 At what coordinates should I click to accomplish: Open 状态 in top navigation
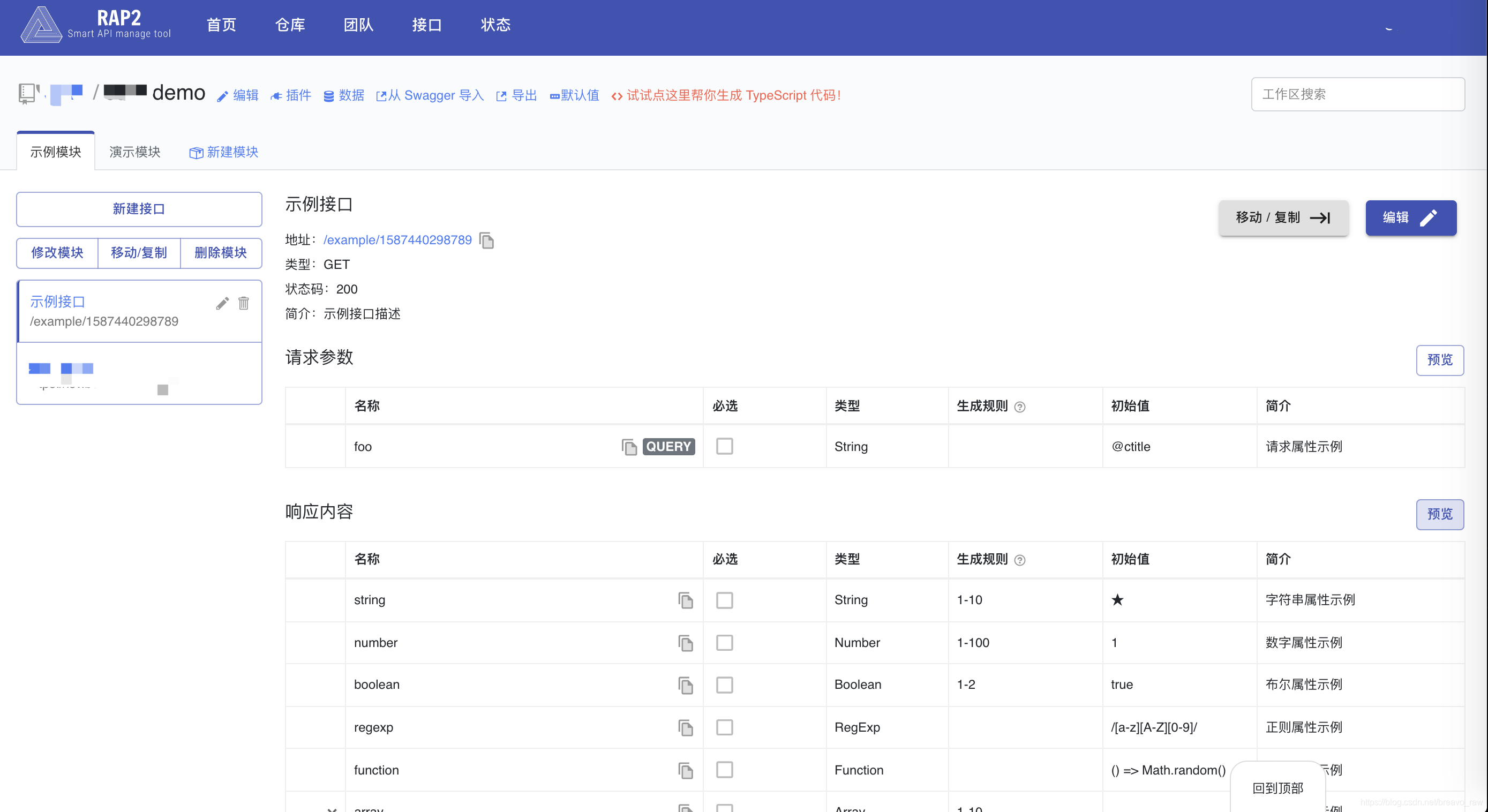point(495,25)
